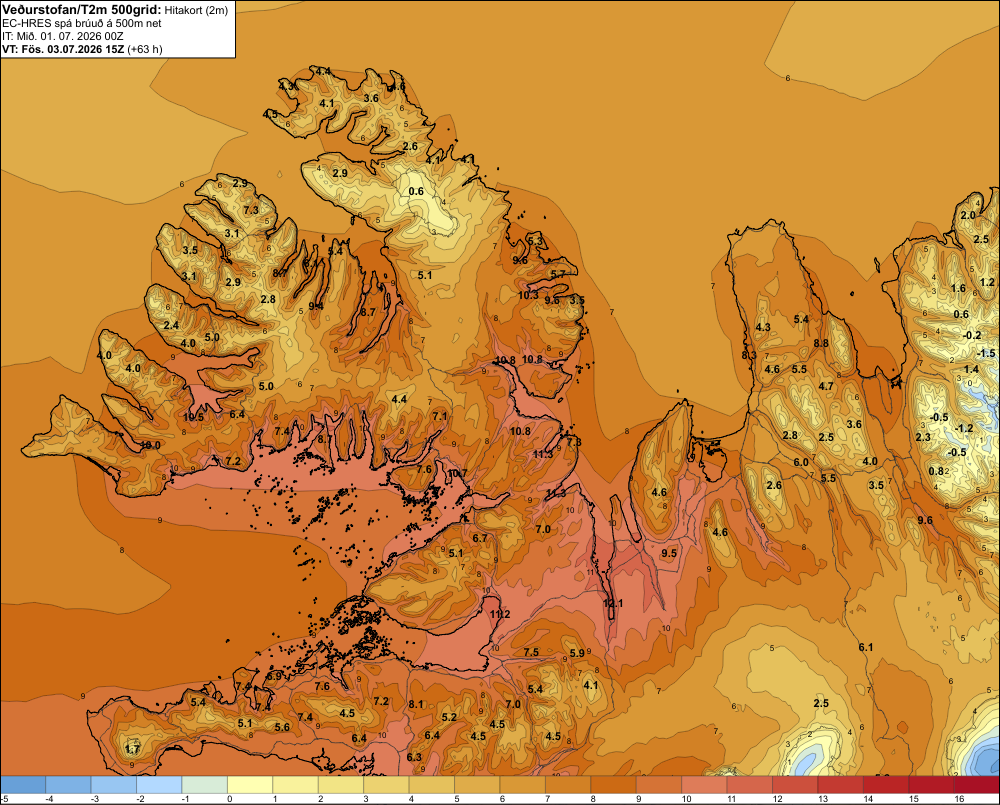This screenshot has height=805, width=1000.
Task: Click the "2.0" temperature value
Action: [968, 216]
